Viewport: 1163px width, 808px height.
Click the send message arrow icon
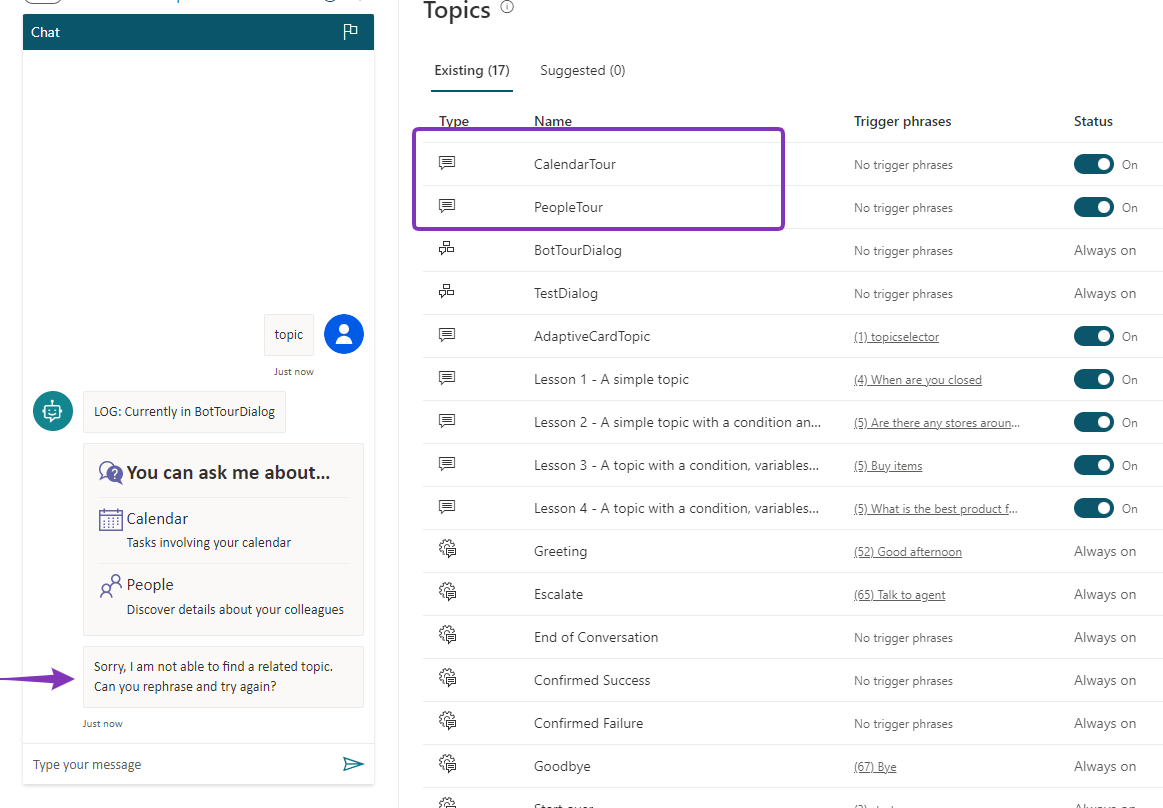click(353, 763)
